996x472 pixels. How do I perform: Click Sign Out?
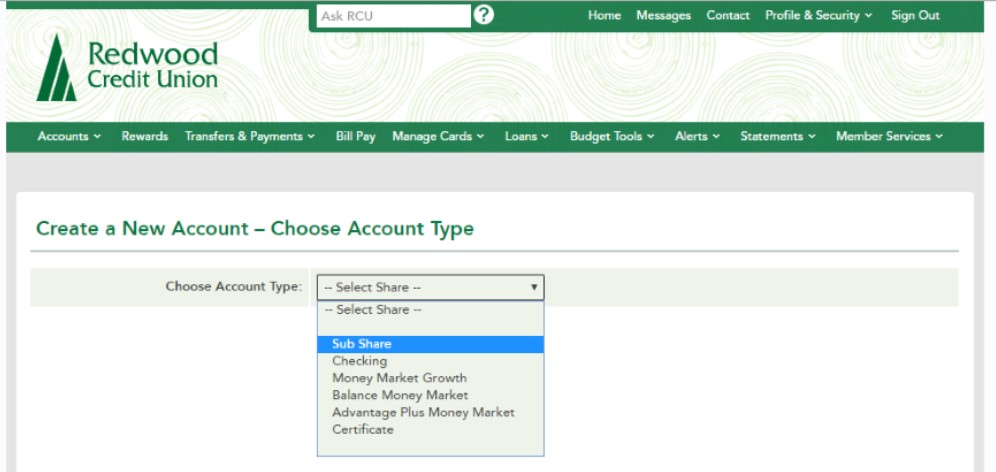pyautogui.click(x=915, y=15)
